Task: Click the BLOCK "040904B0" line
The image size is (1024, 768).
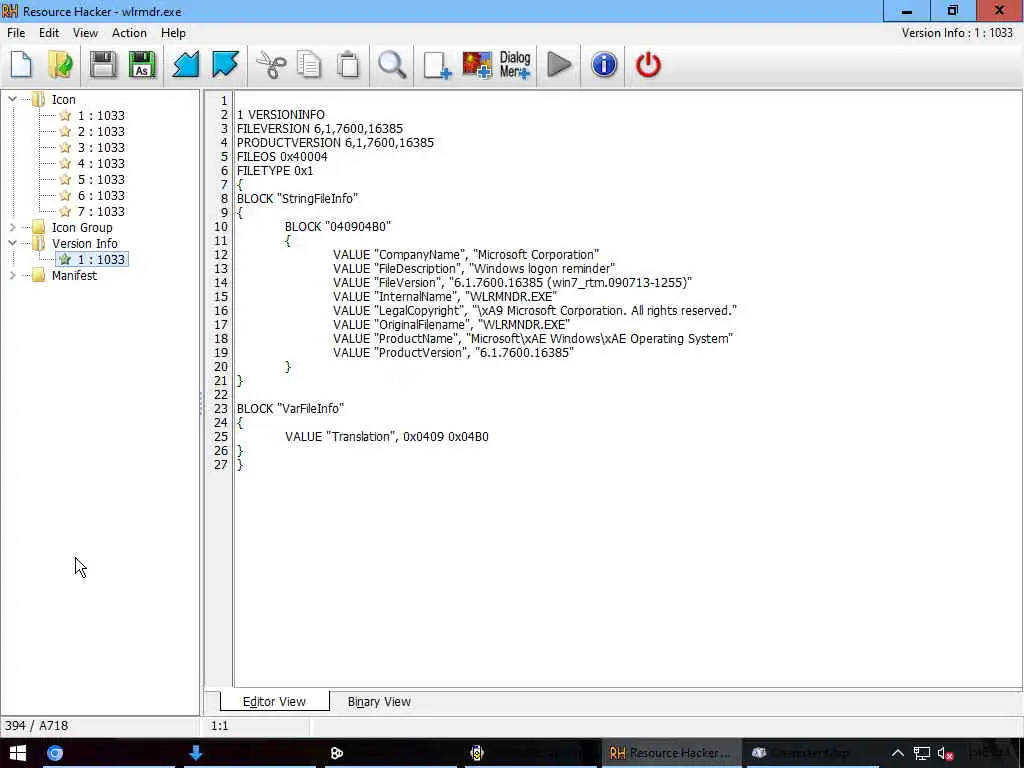Action: (x=338, y=227)
